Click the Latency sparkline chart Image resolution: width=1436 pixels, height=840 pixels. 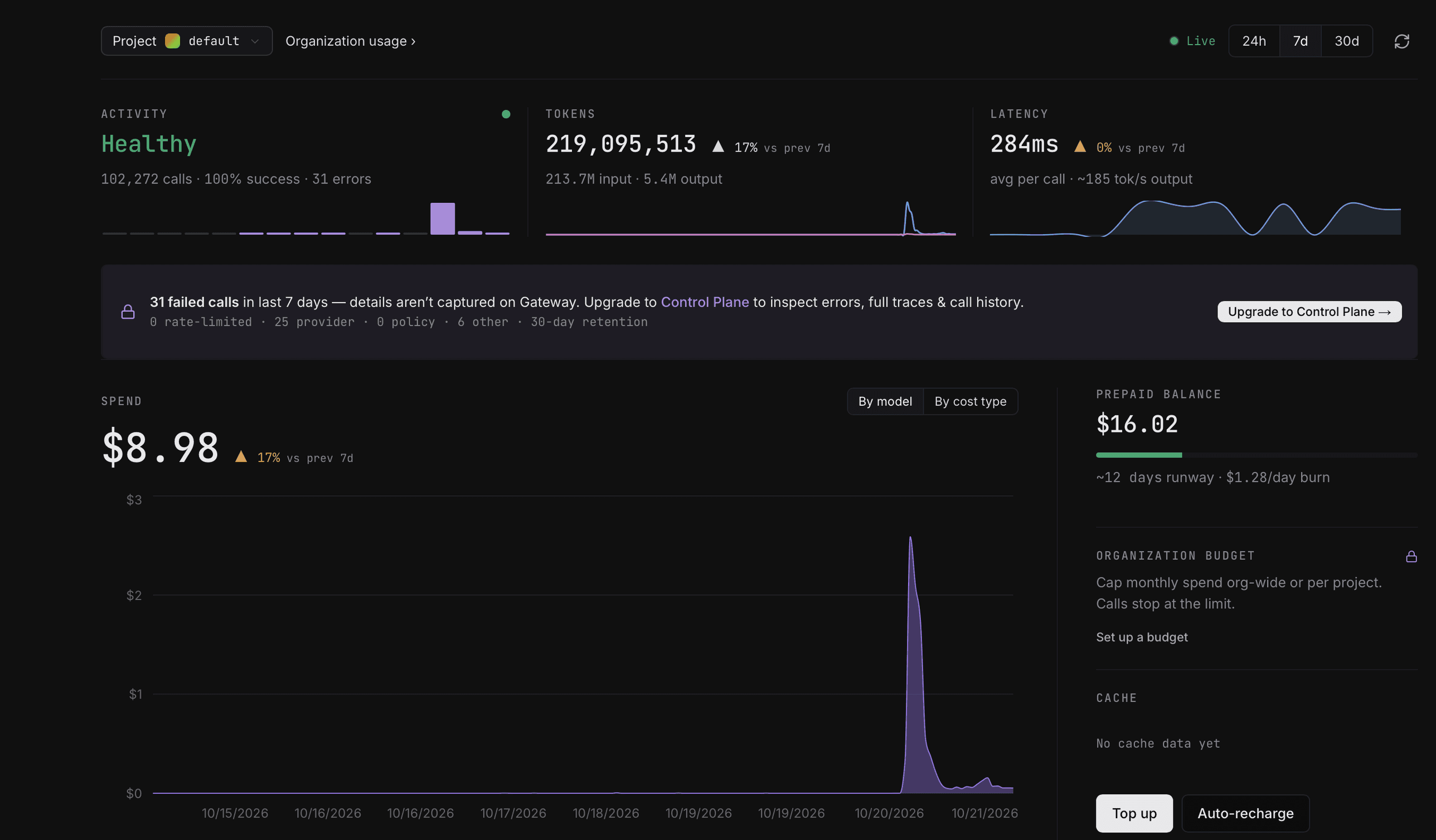(x=1195, y=218)
